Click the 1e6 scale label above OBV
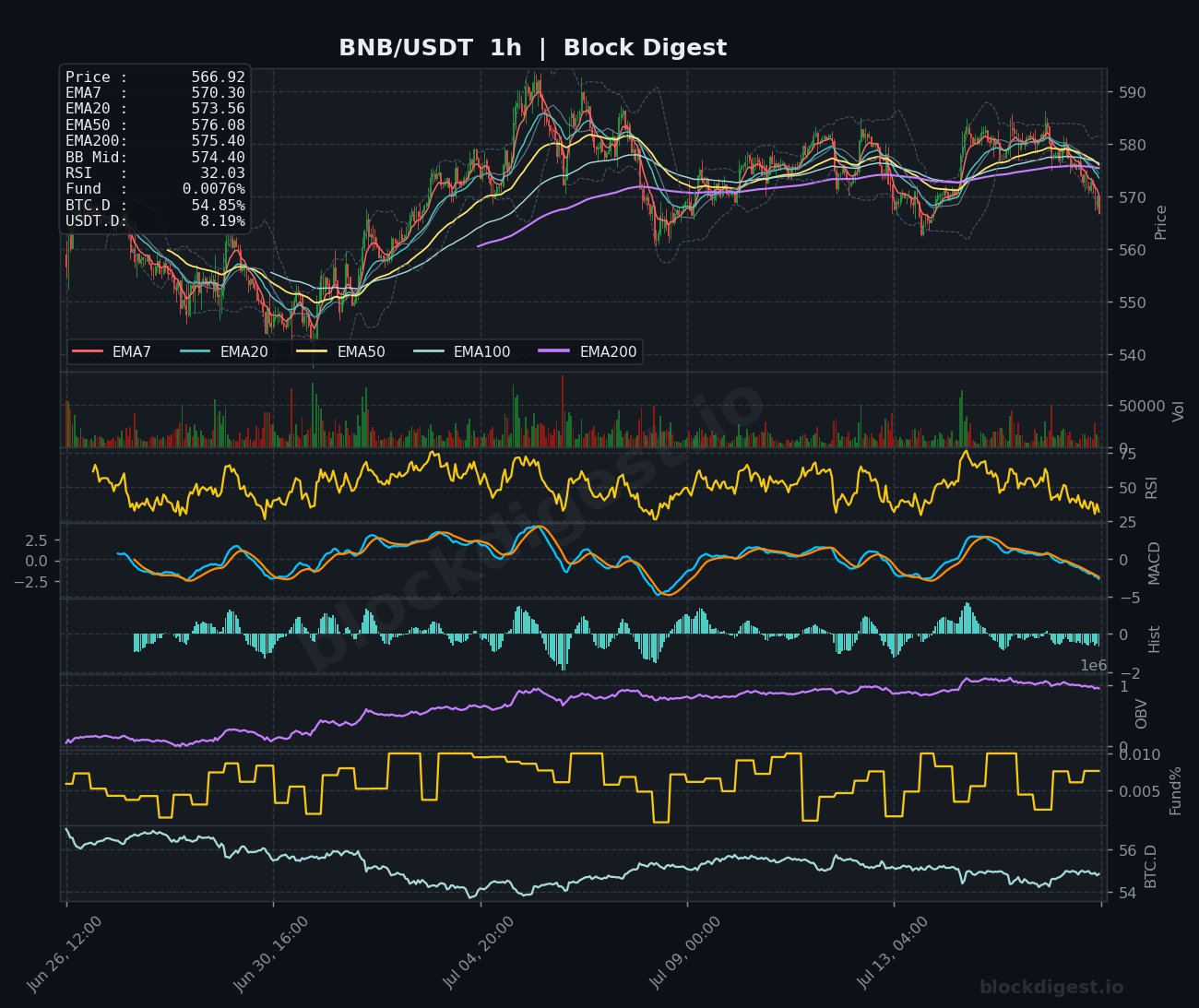Image resolution: width=1199 pixels, height=1008 pixels. pyautogui.click(x=1093, y=666)
